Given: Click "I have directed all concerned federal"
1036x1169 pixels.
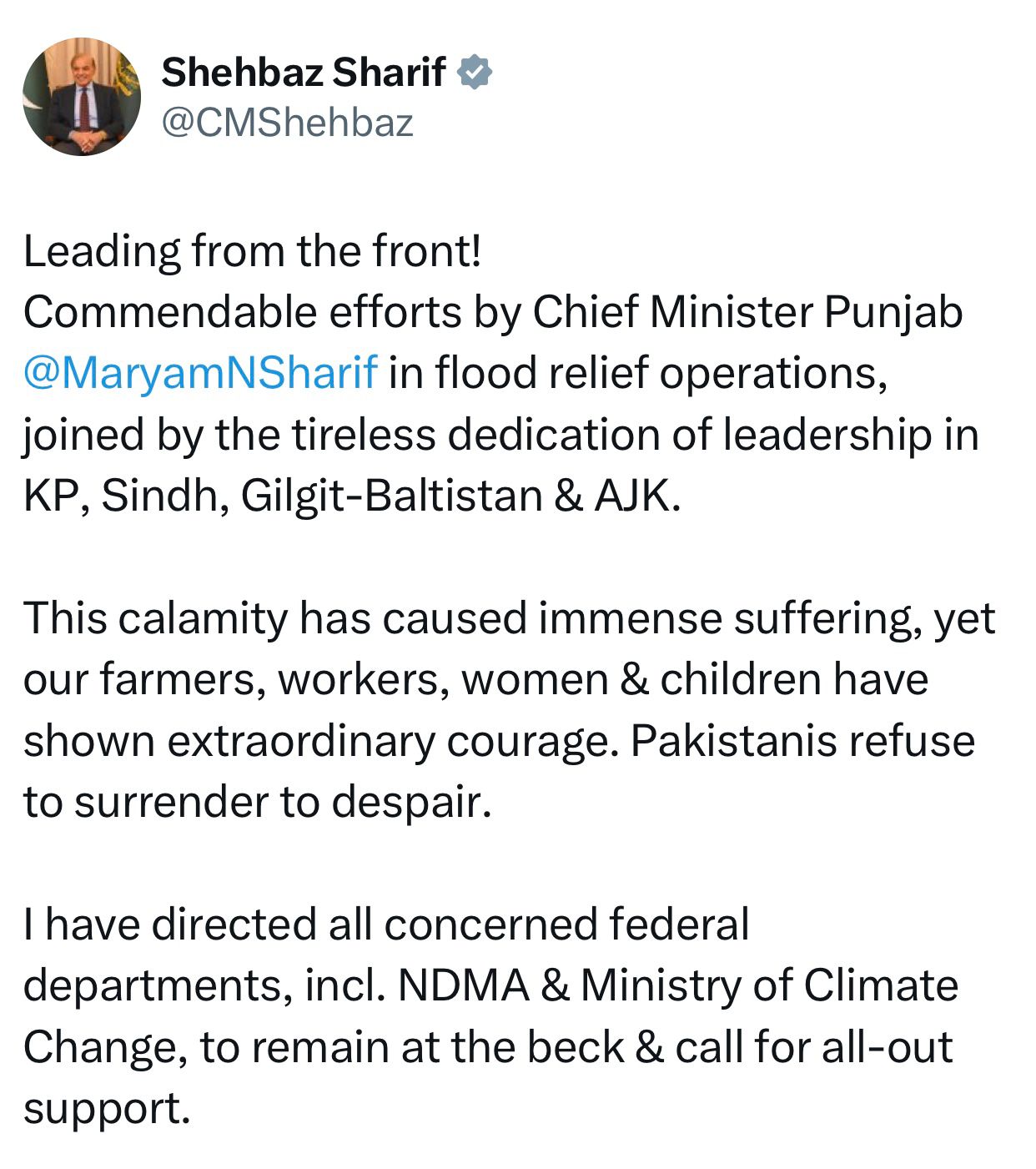Looking at the screenshot, I should pyautogui.click(x=386, y=925).
